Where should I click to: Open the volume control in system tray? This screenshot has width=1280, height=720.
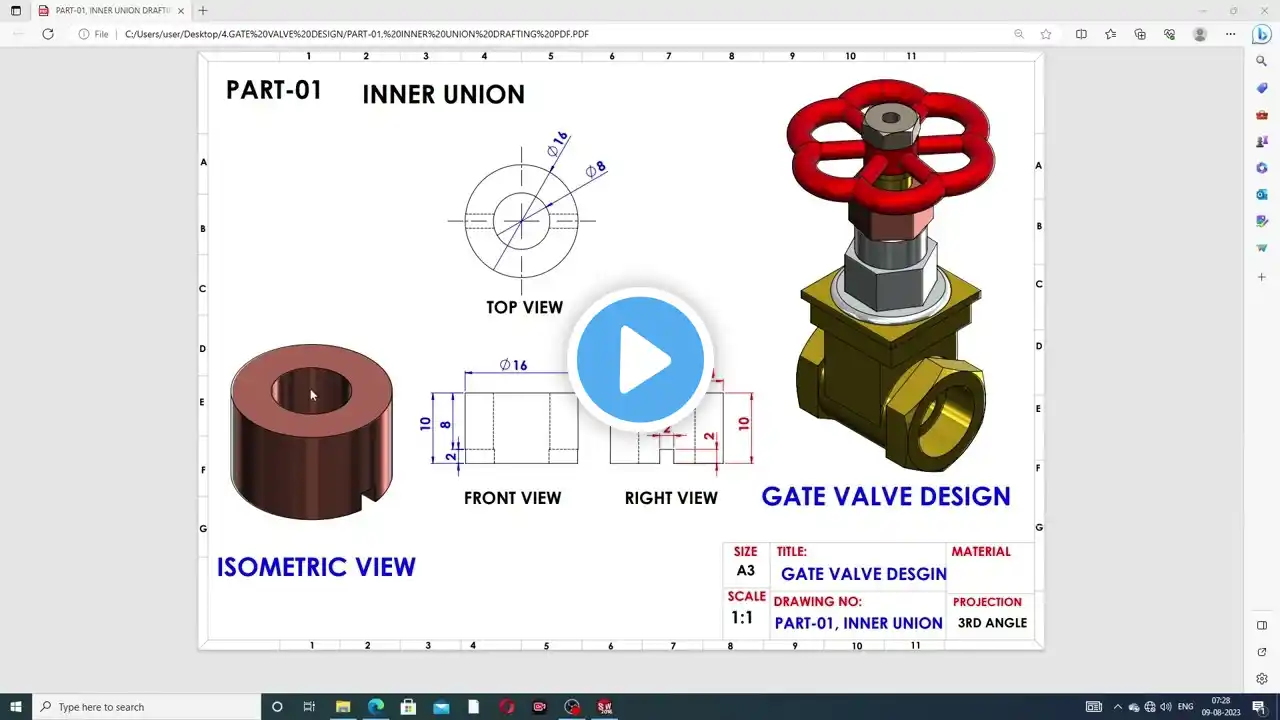[1166, 707]
